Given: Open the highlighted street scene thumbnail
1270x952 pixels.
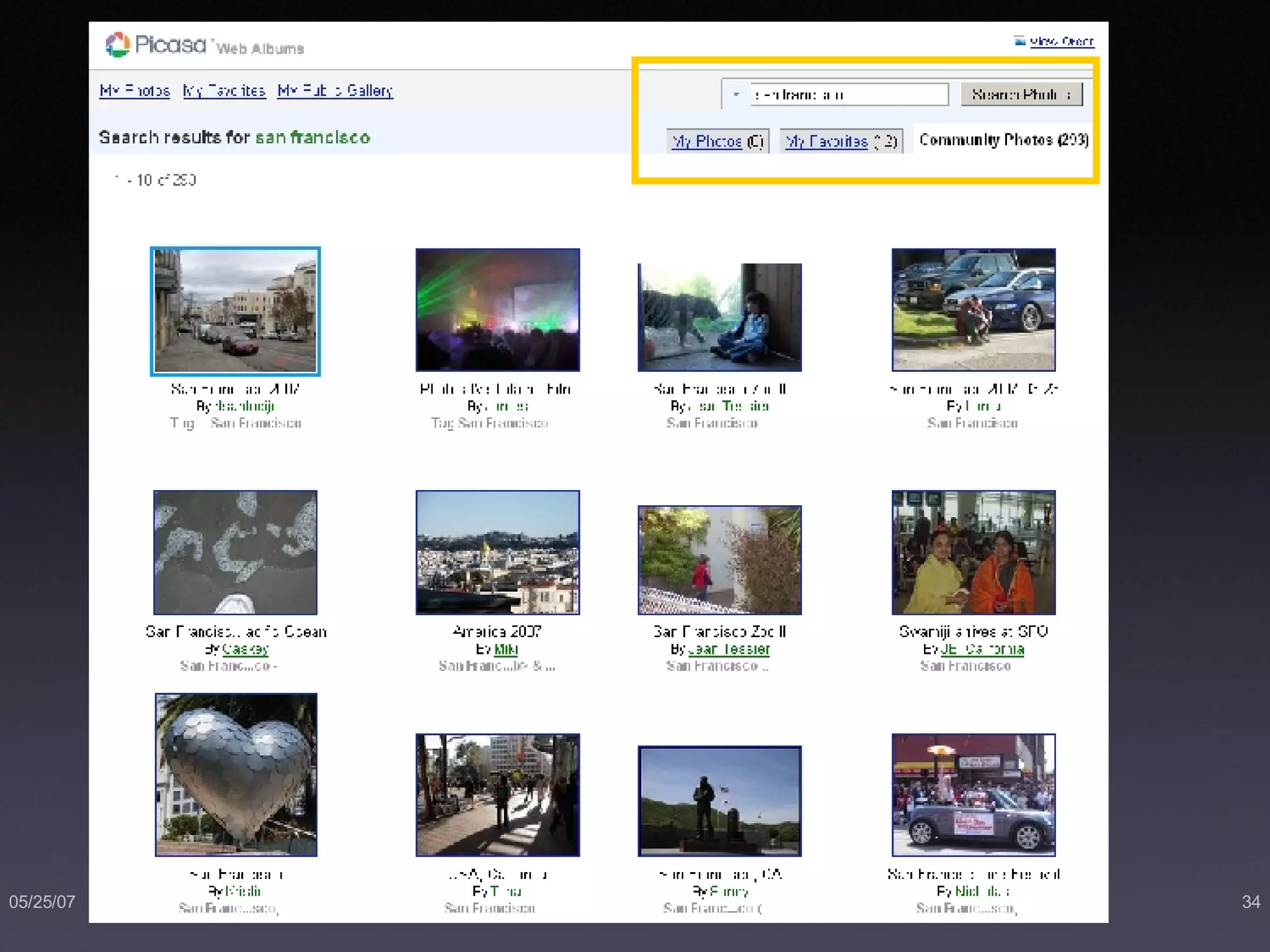Looking at the screenshot, I should 235,311.
